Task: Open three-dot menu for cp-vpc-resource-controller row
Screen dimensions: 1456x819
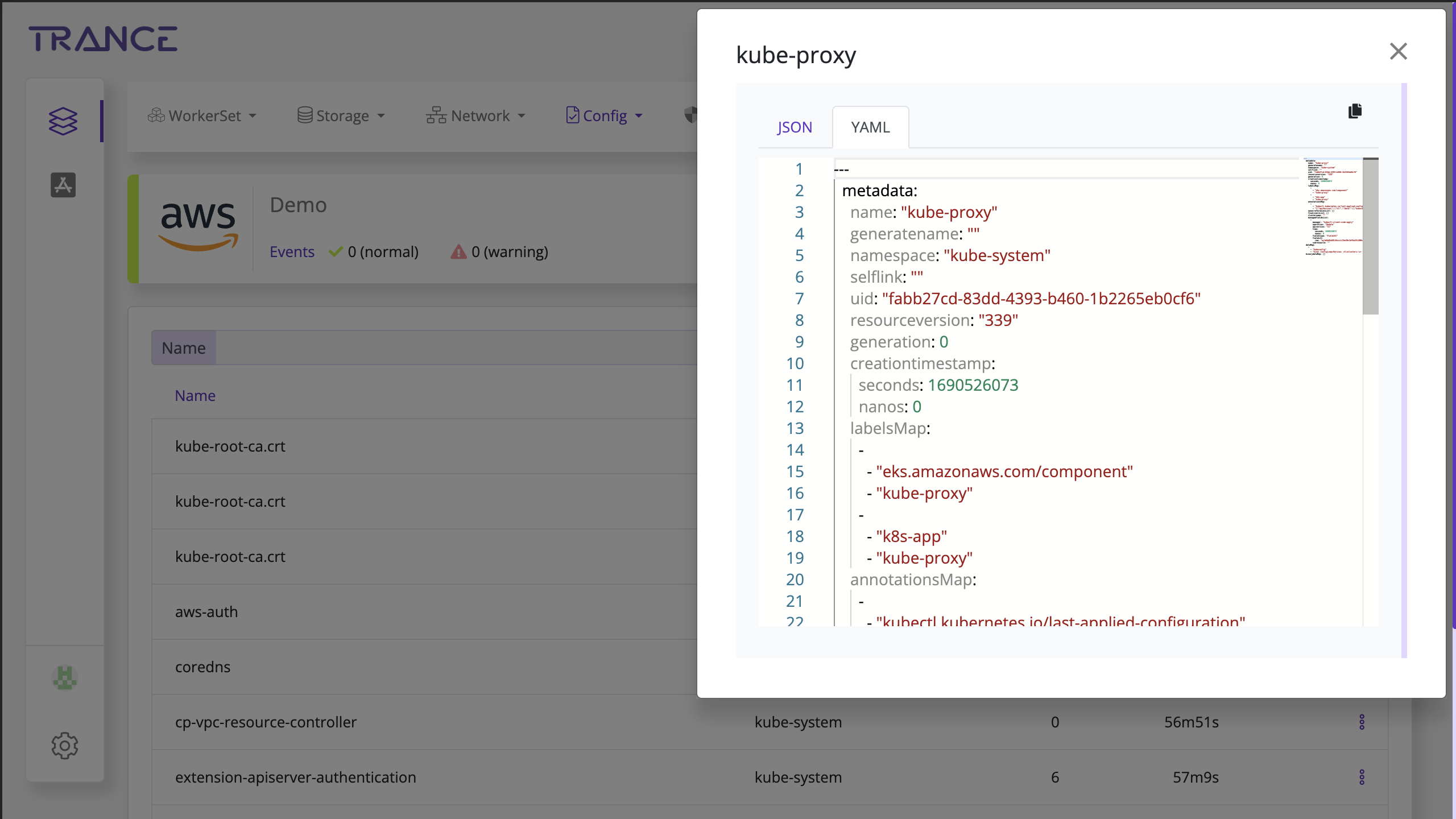Action: point(1362,722)
